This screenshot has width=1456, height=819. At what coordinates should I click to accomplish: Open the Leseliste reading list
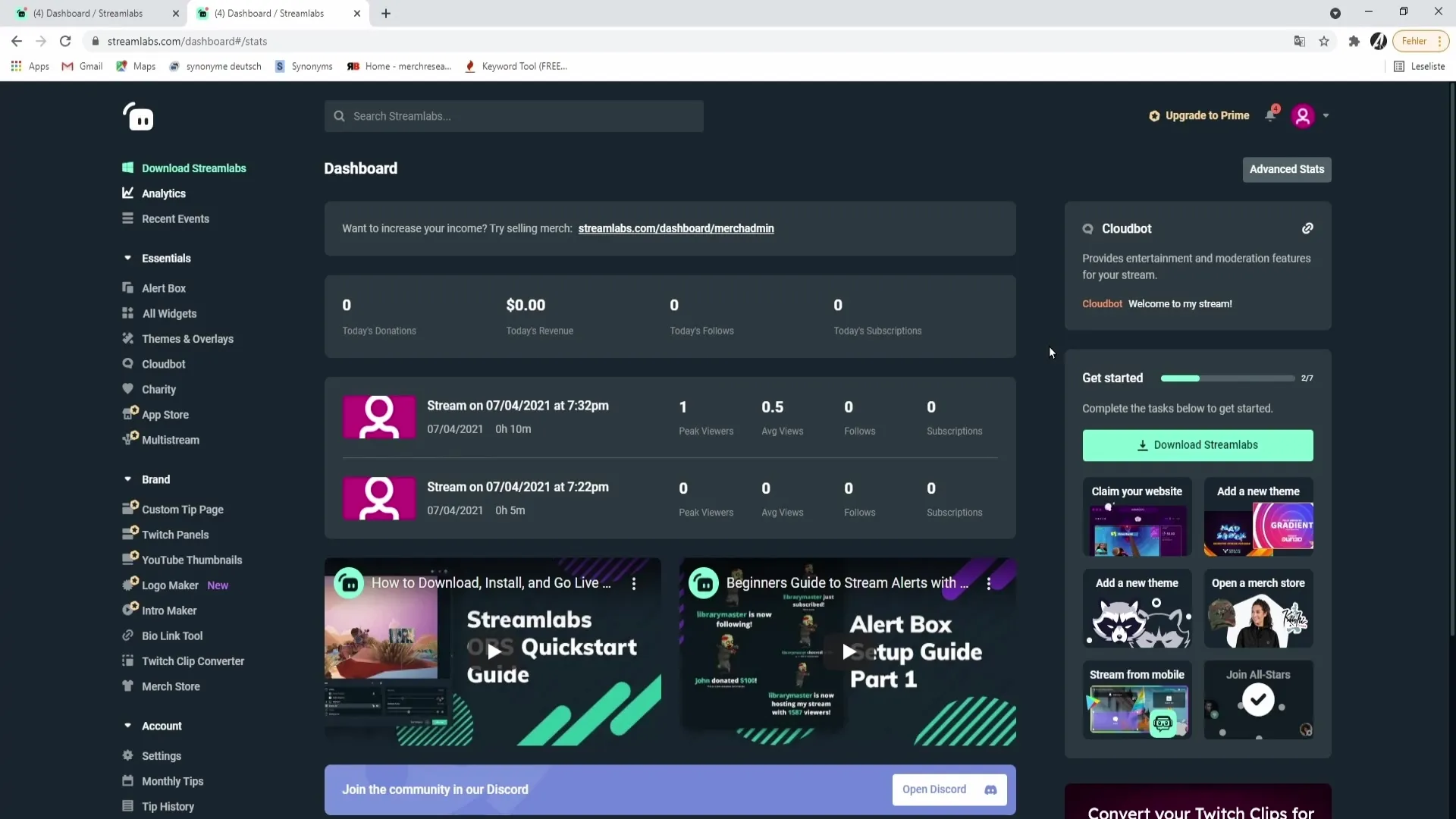click(x=1420, y=66)
